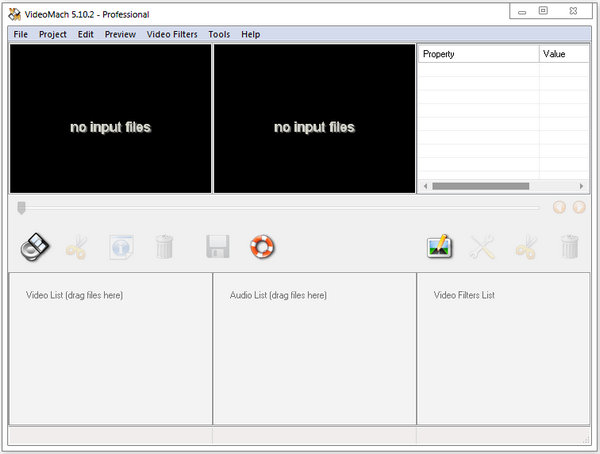The width and height of the screenshot is (600, 454).
Task: Open the Tools menu
Action: 219,34
